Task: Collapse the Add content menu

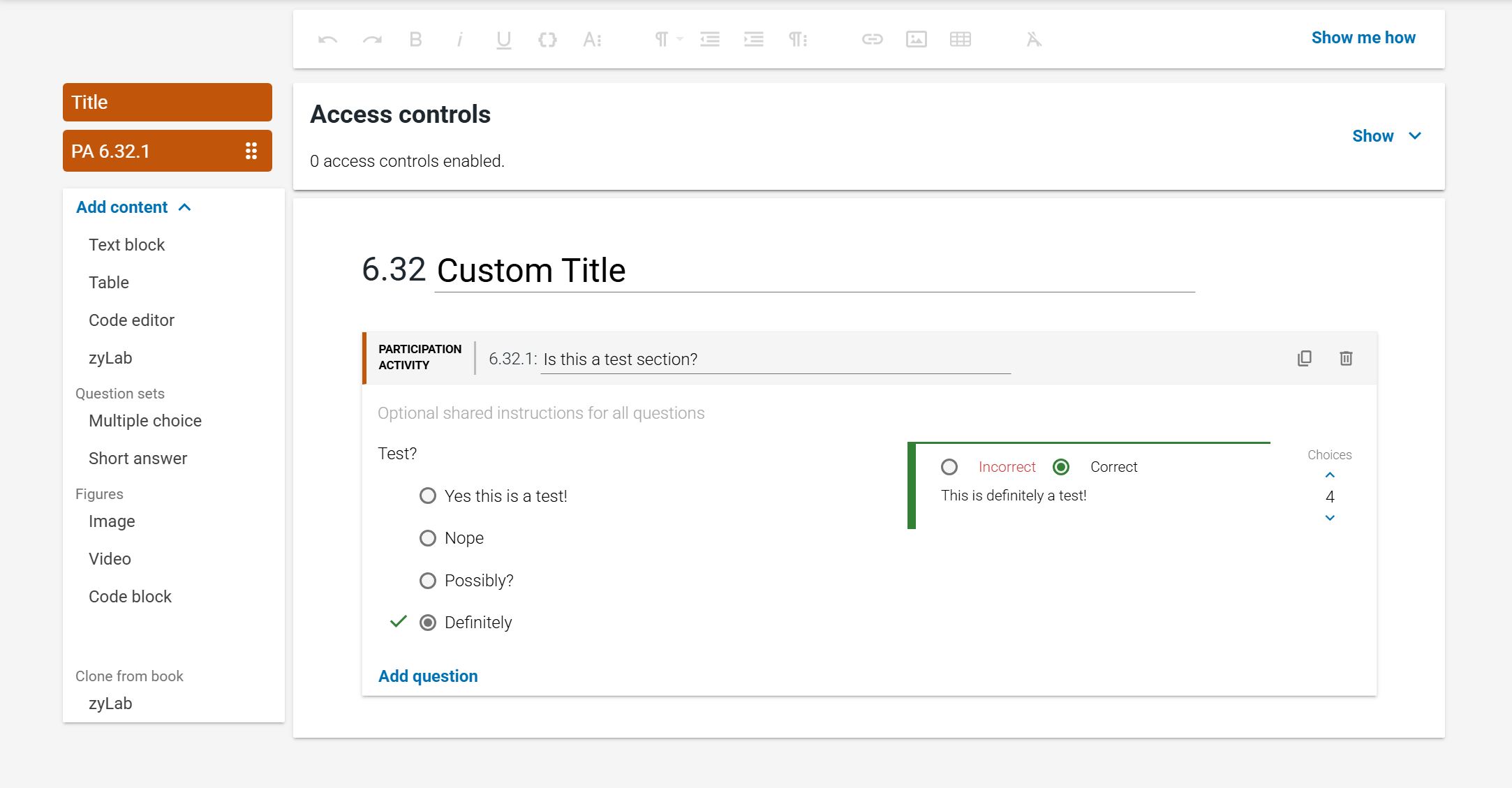Action: point(133,207)
